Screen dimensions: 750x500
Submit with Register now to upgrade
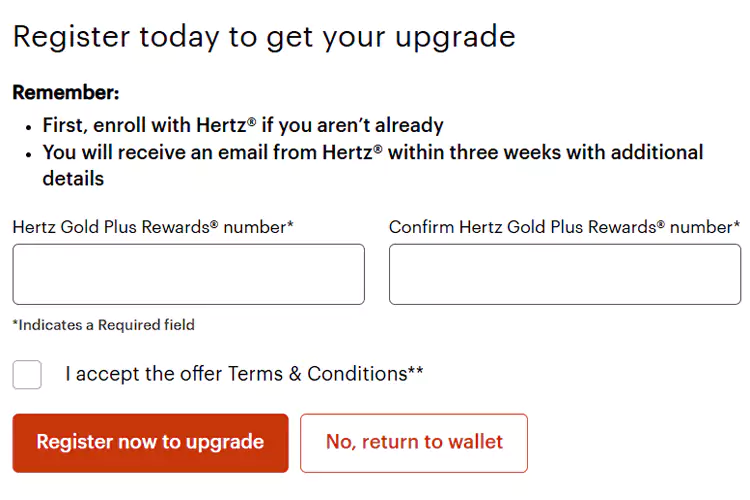click(x=150, y=443)
